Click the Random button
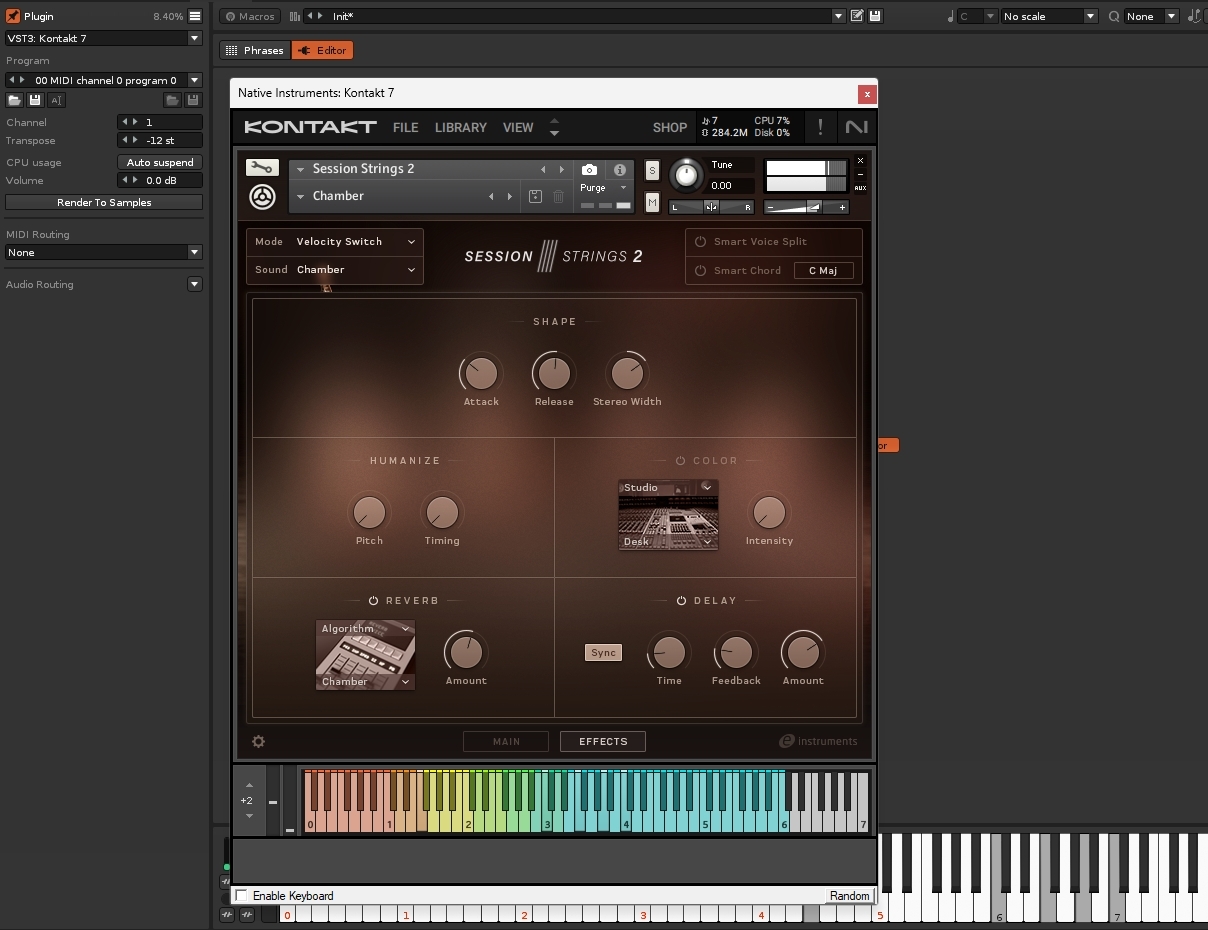This screenshot has height=930, width=1208. tap(849, 896)
